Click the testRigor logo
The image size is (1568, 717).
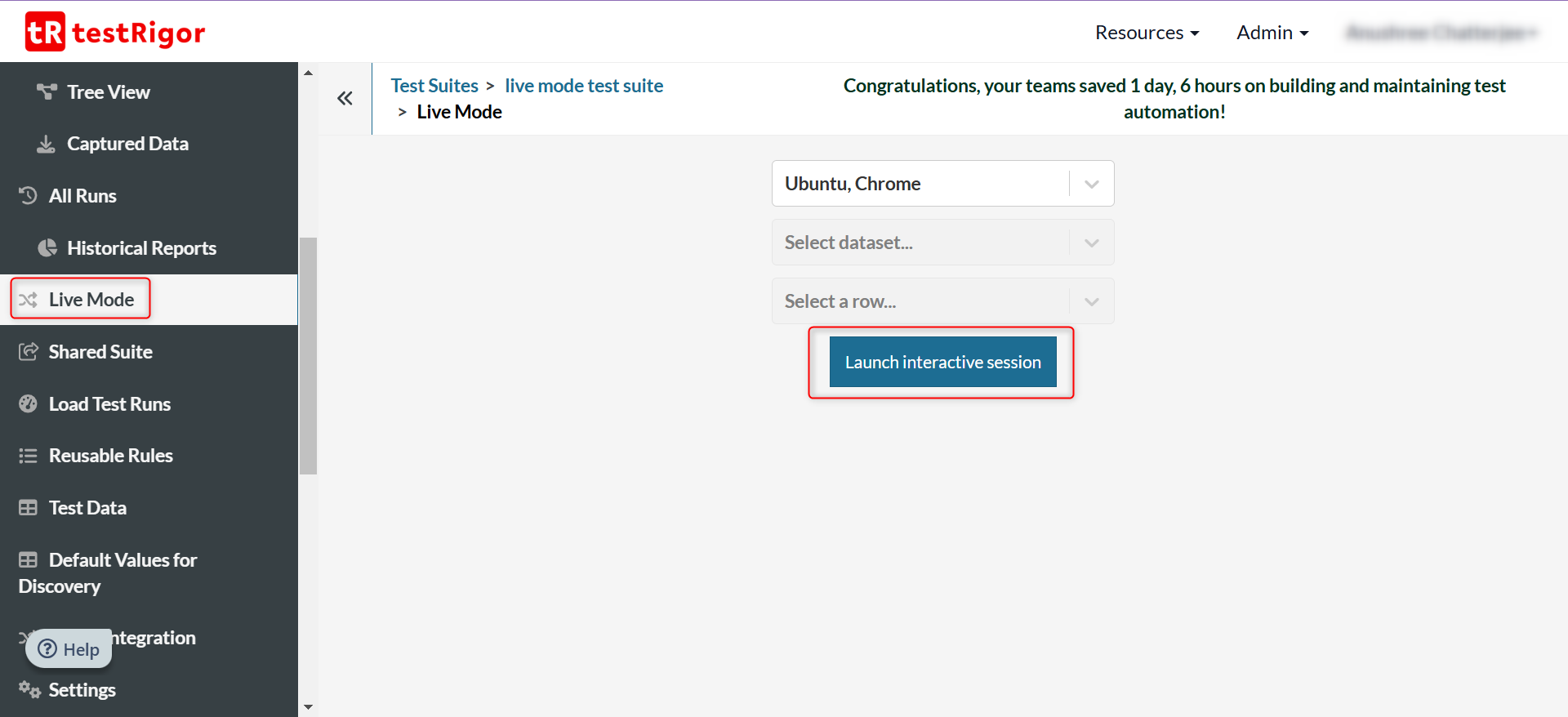pos(115,33)
